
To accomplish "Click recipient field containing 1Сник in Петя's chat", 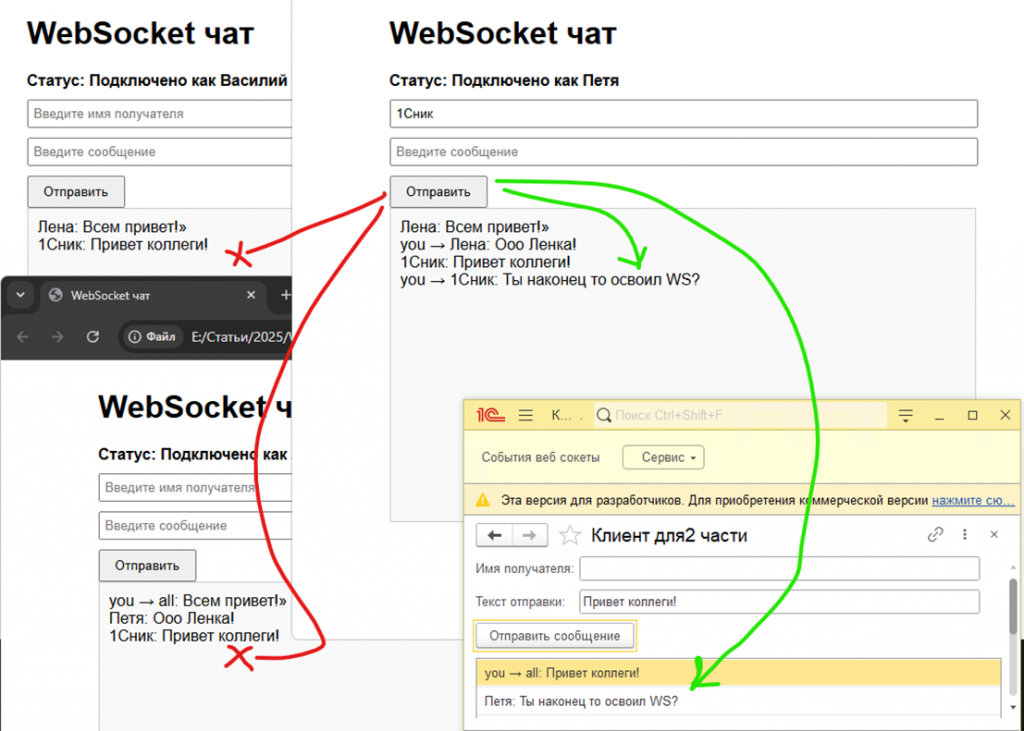I will [684, 114].
